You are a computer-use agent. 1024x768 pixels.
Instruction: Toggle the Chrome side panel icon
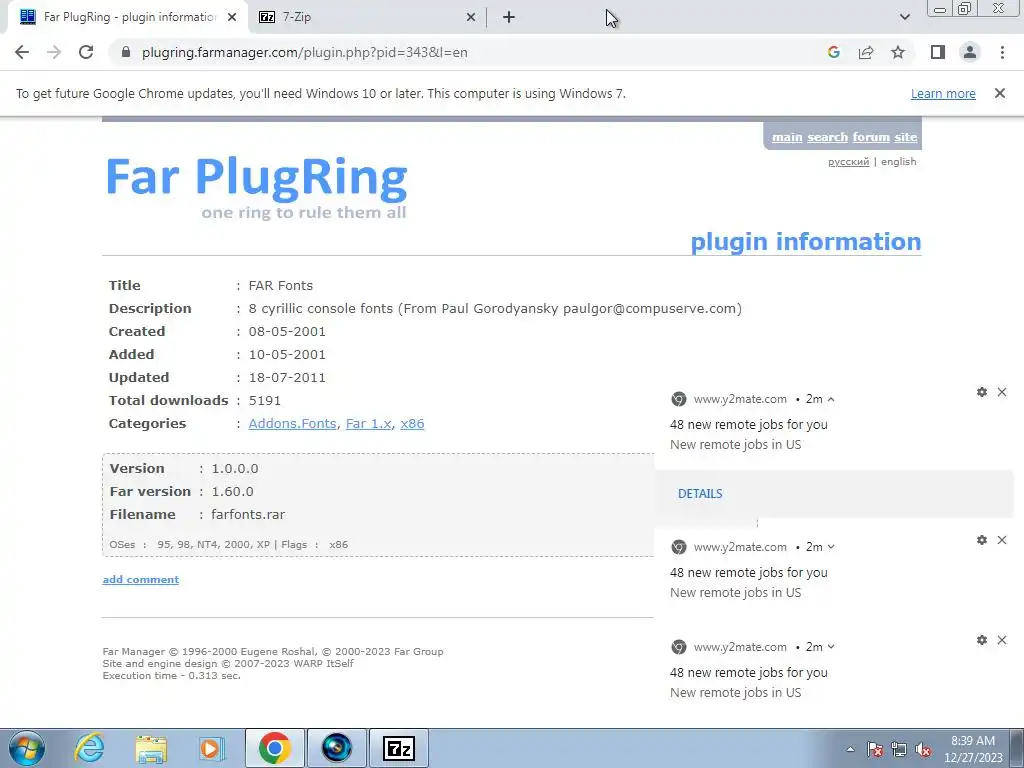[938, 52]
